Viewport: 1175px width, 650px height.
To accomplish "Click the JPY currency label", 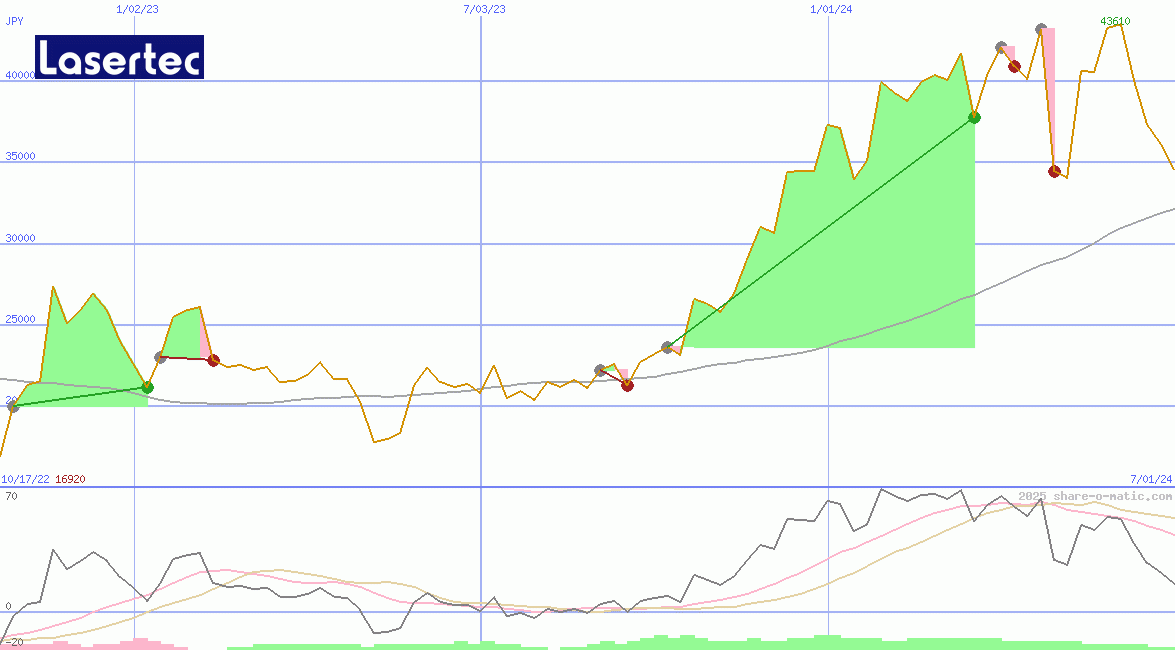I will pos(14,21).
